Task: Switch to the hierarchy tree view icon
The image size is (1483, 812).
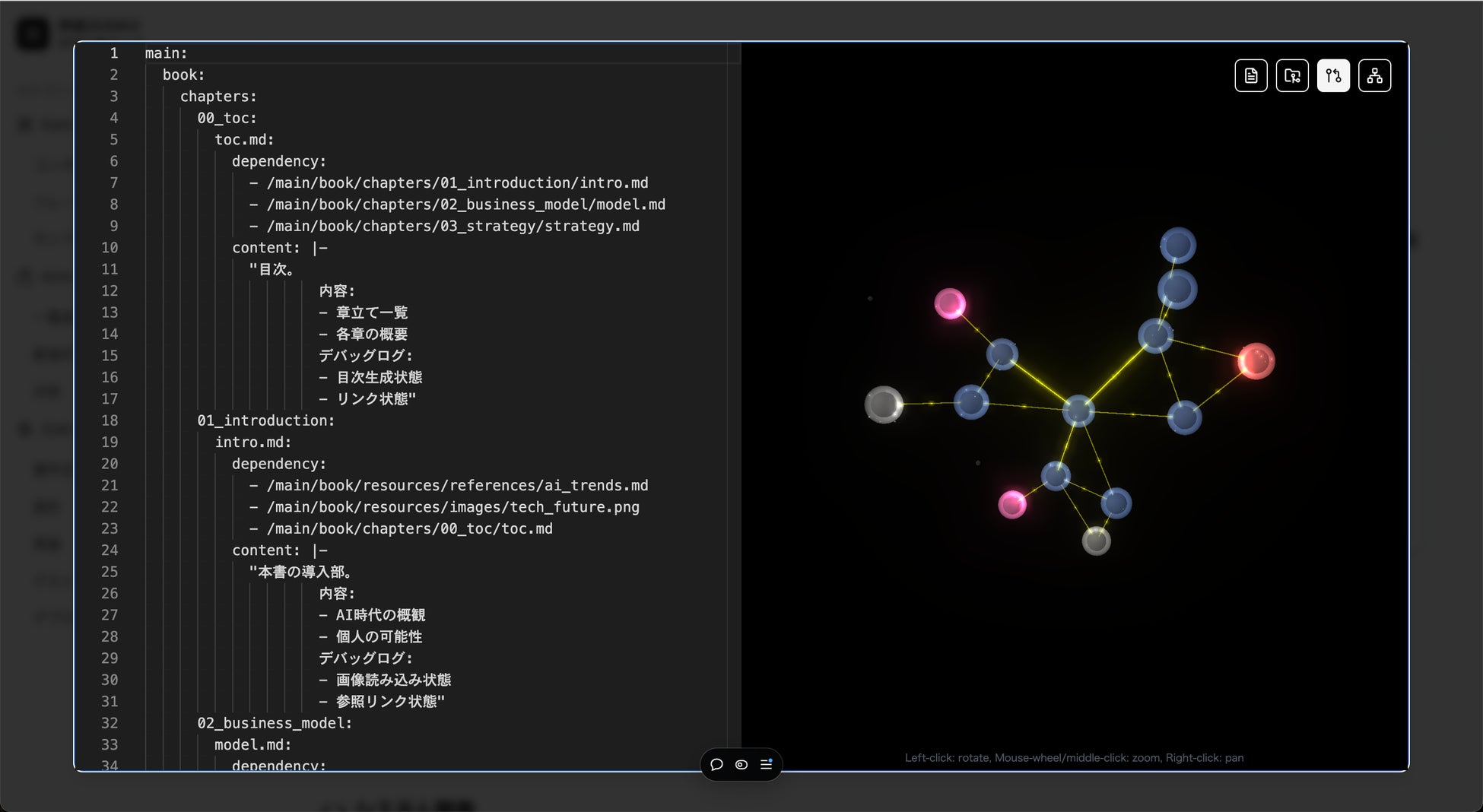Action: click(1374, 75)
